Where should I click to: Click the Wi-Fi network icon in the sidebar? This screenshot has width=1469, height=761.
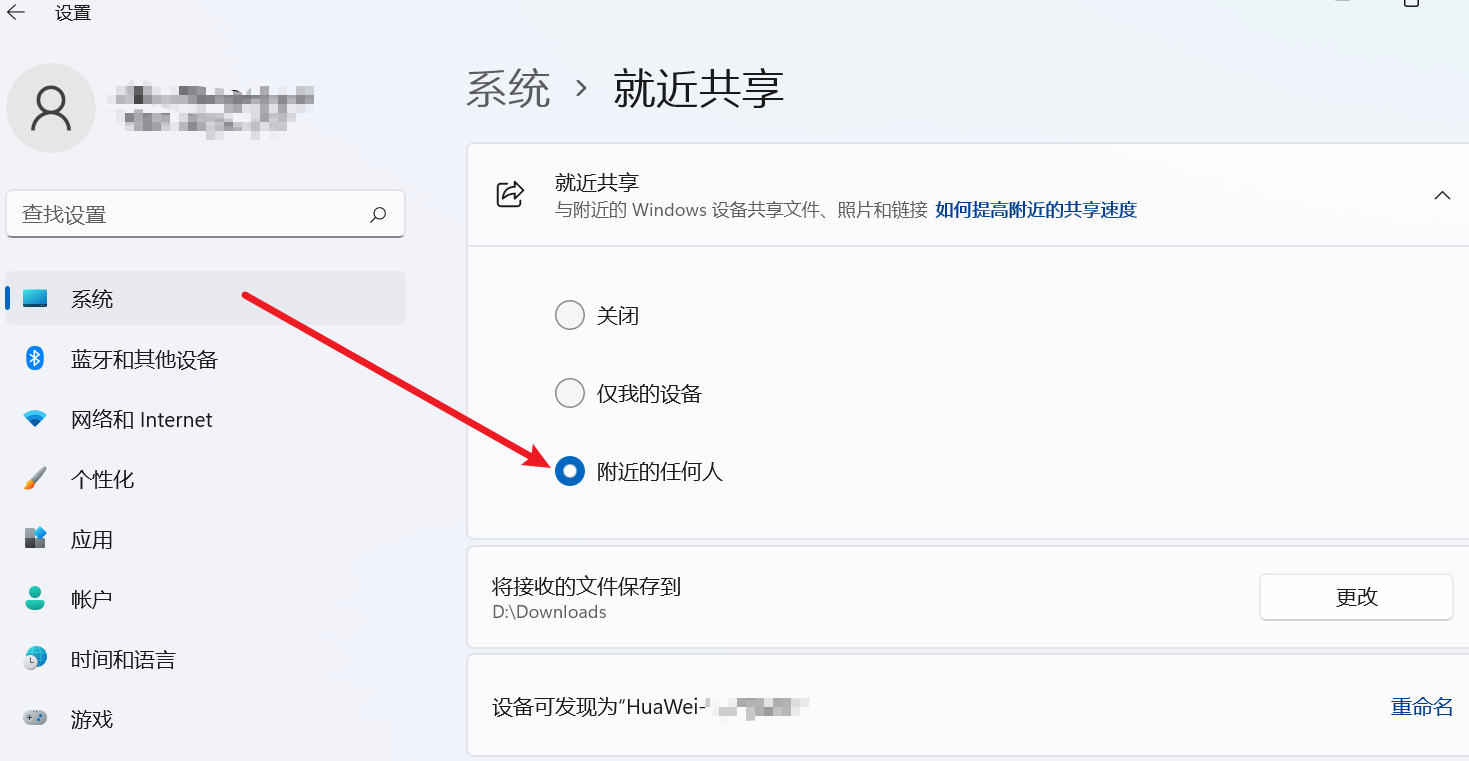35,419
